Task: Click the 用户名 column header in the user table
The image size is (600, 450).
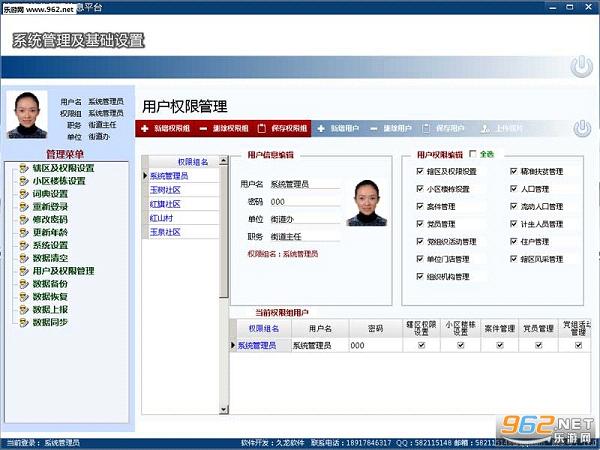Action: [320, 328]
